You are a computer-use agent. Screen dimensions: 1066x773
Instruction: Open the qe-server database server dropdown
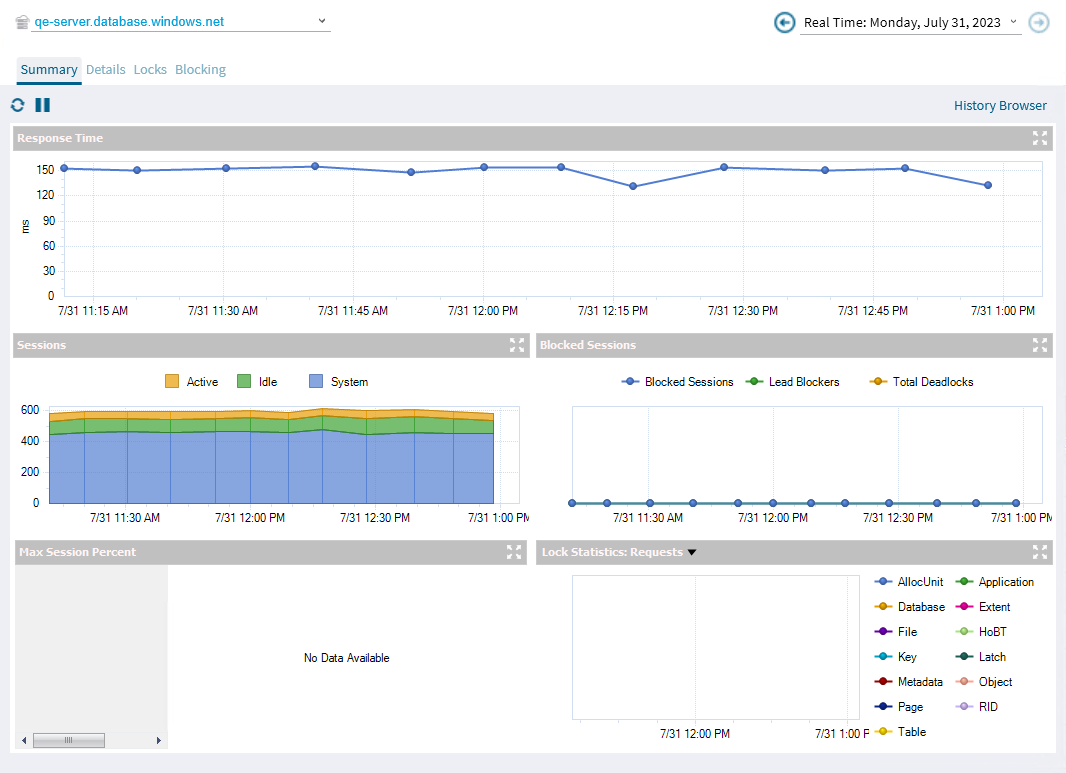click(x=321, y=21)
